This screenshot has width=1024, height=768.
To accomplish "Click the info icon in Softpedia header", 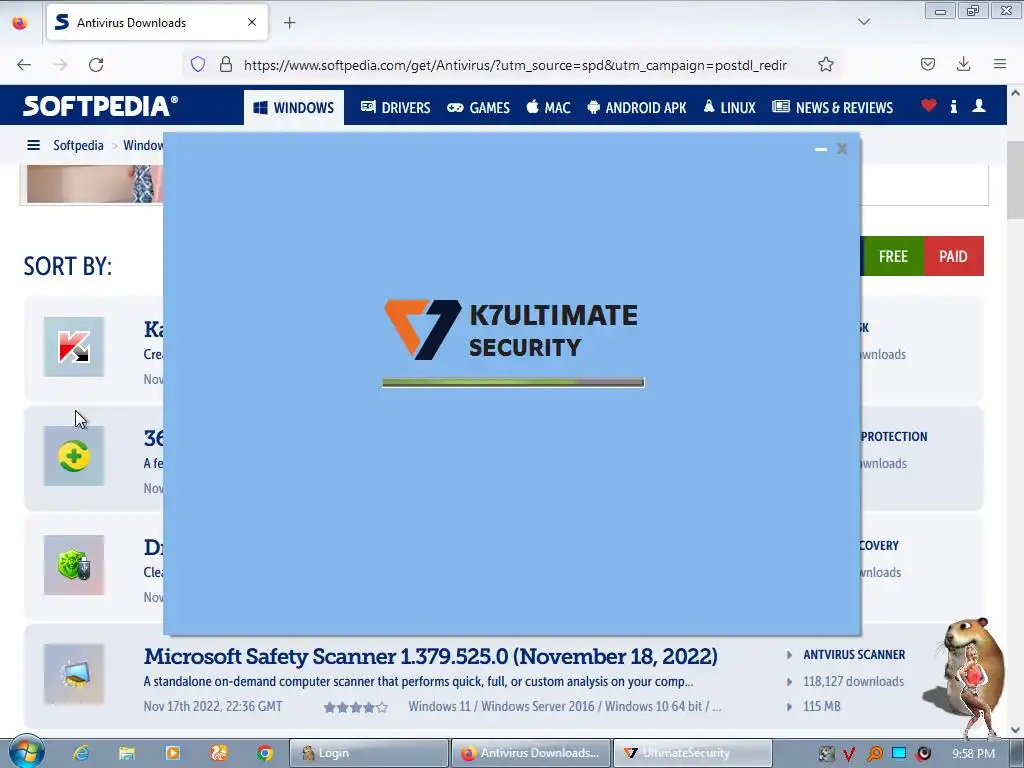I will click(953, 106).
